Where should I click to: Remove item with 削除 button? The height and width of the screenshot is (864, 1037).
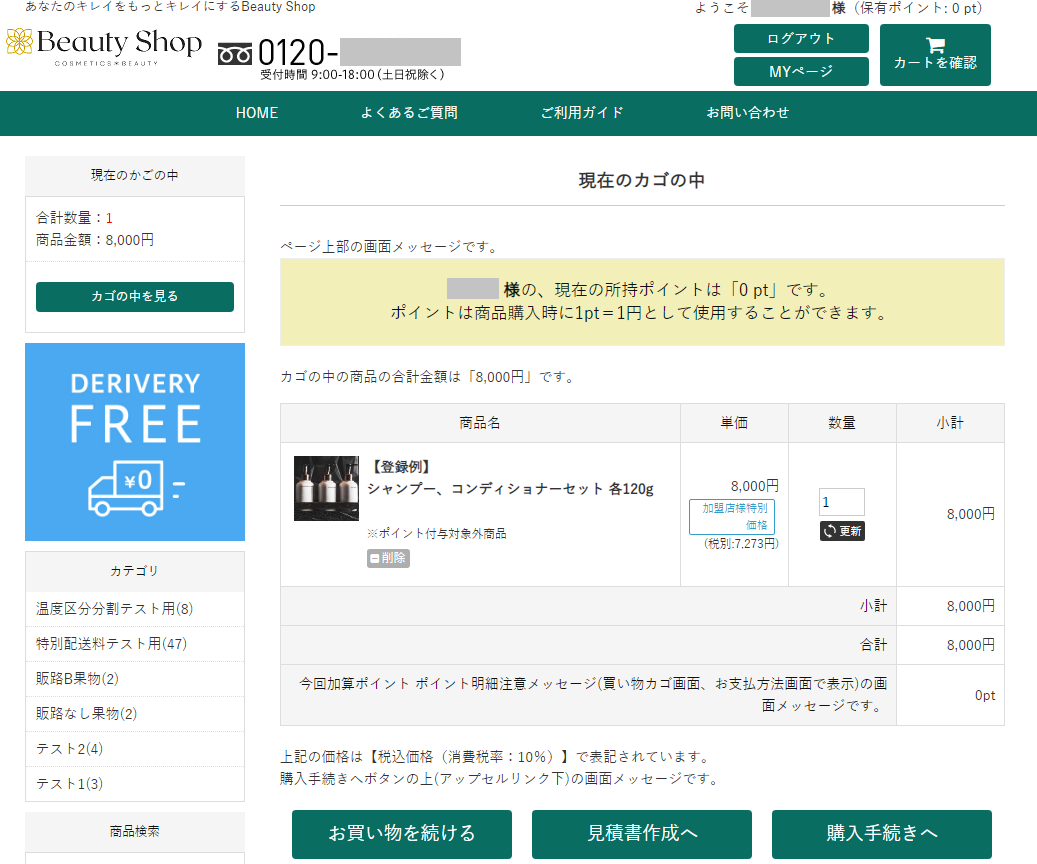388,558
